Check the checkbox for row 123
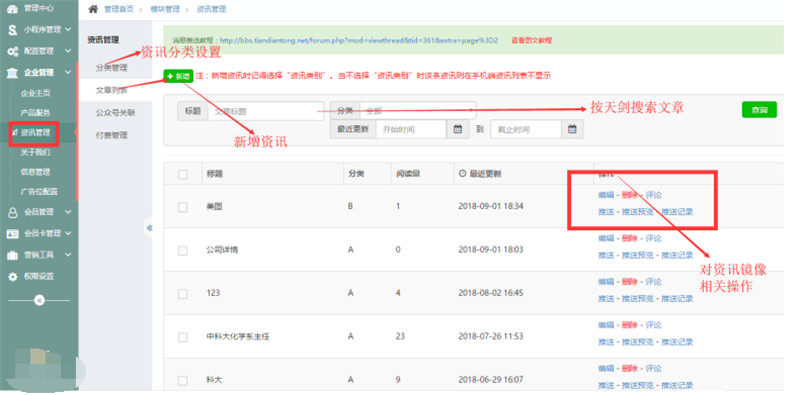This screenshot has height=395, width=800. click(183, 293)
